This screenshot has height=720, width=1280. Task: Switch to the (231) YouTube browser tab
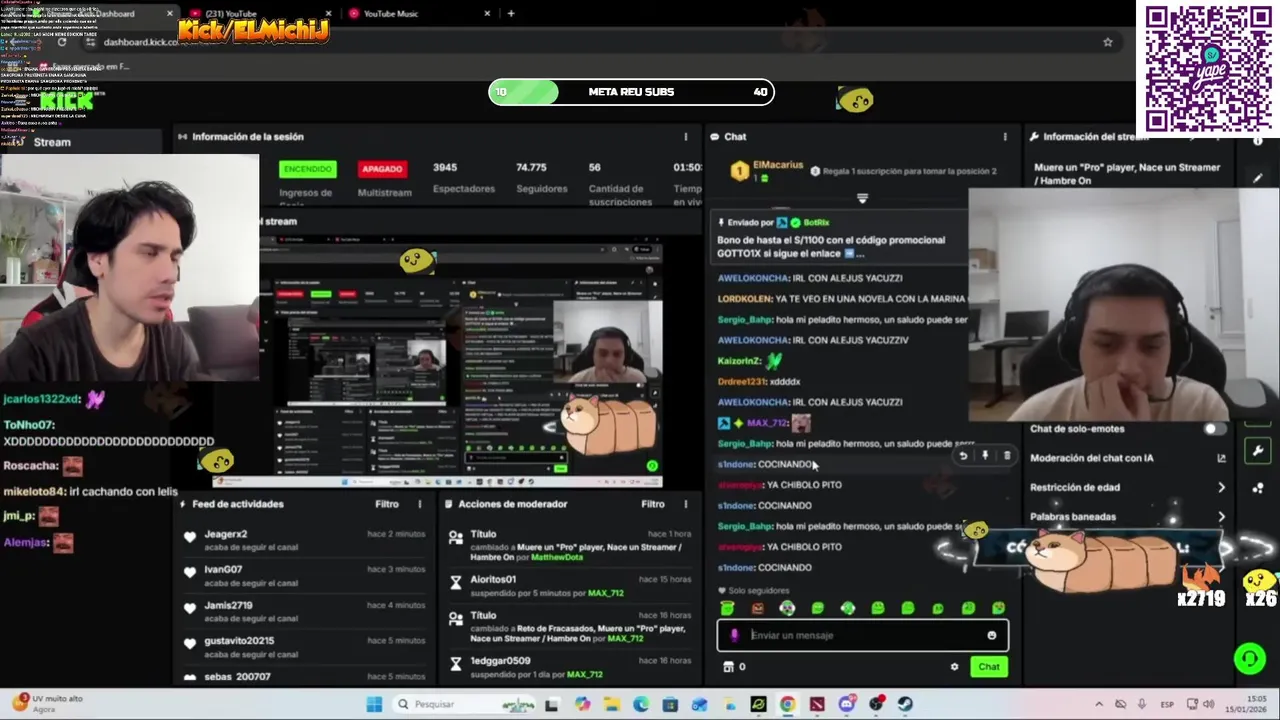click(230, 13)
